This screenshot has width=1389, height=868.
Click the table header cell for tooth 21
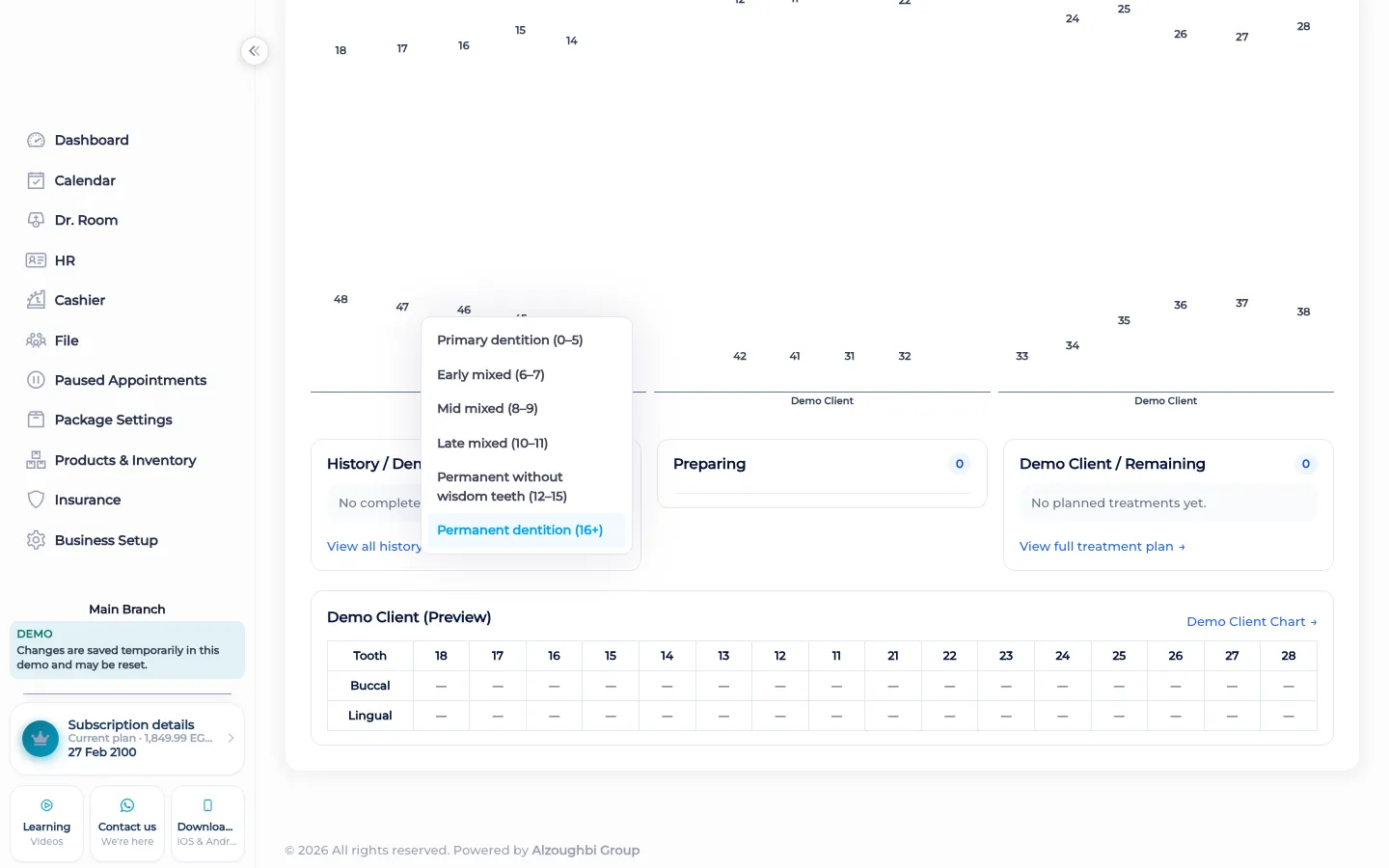tap(893, 656)
